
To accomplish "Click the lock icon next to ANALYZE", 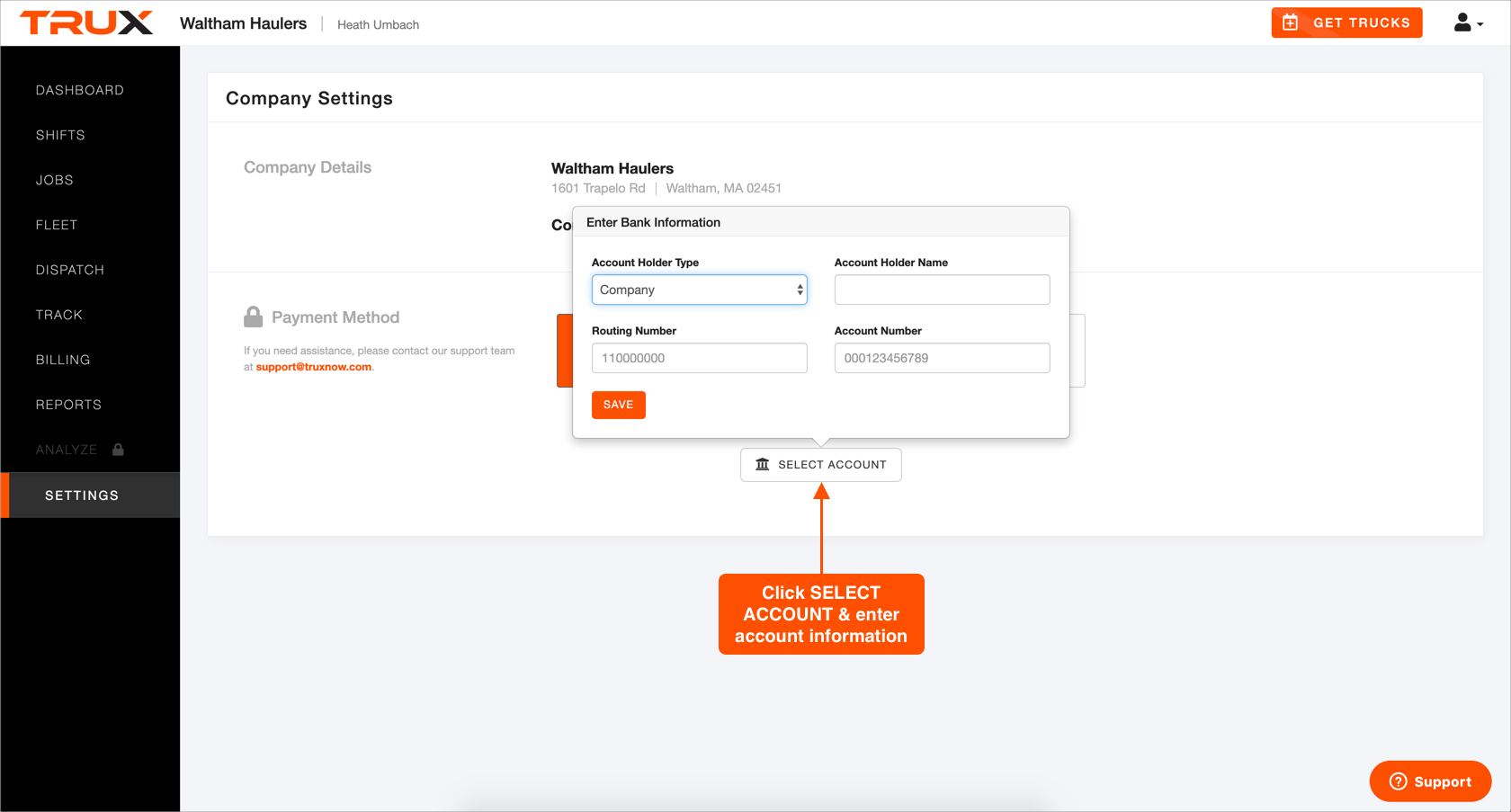I will tap(118, 450).
